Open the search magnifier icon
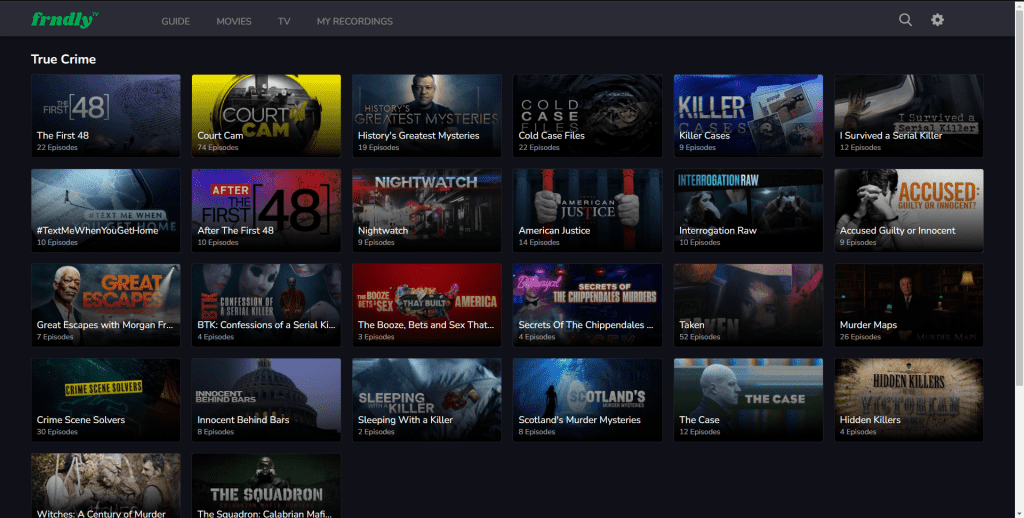Screen dimensions: 1024x518 click(x=905, y=20)
